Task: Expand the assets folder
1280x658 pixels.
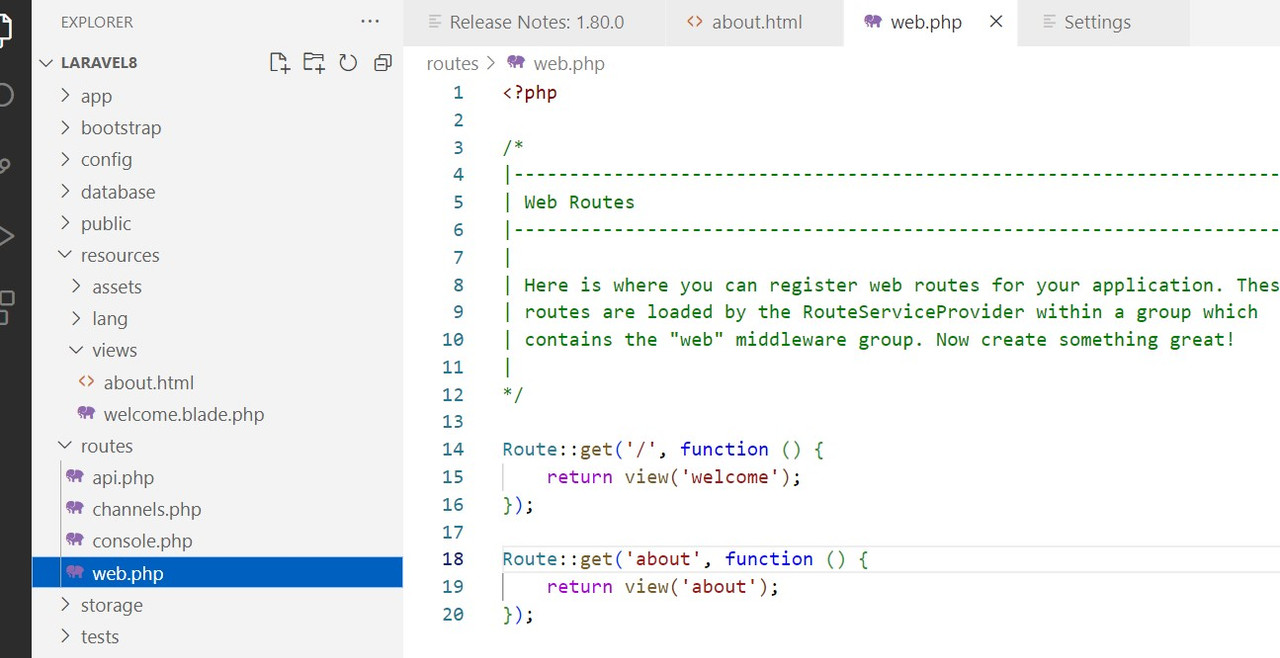Action: [77, 287]
